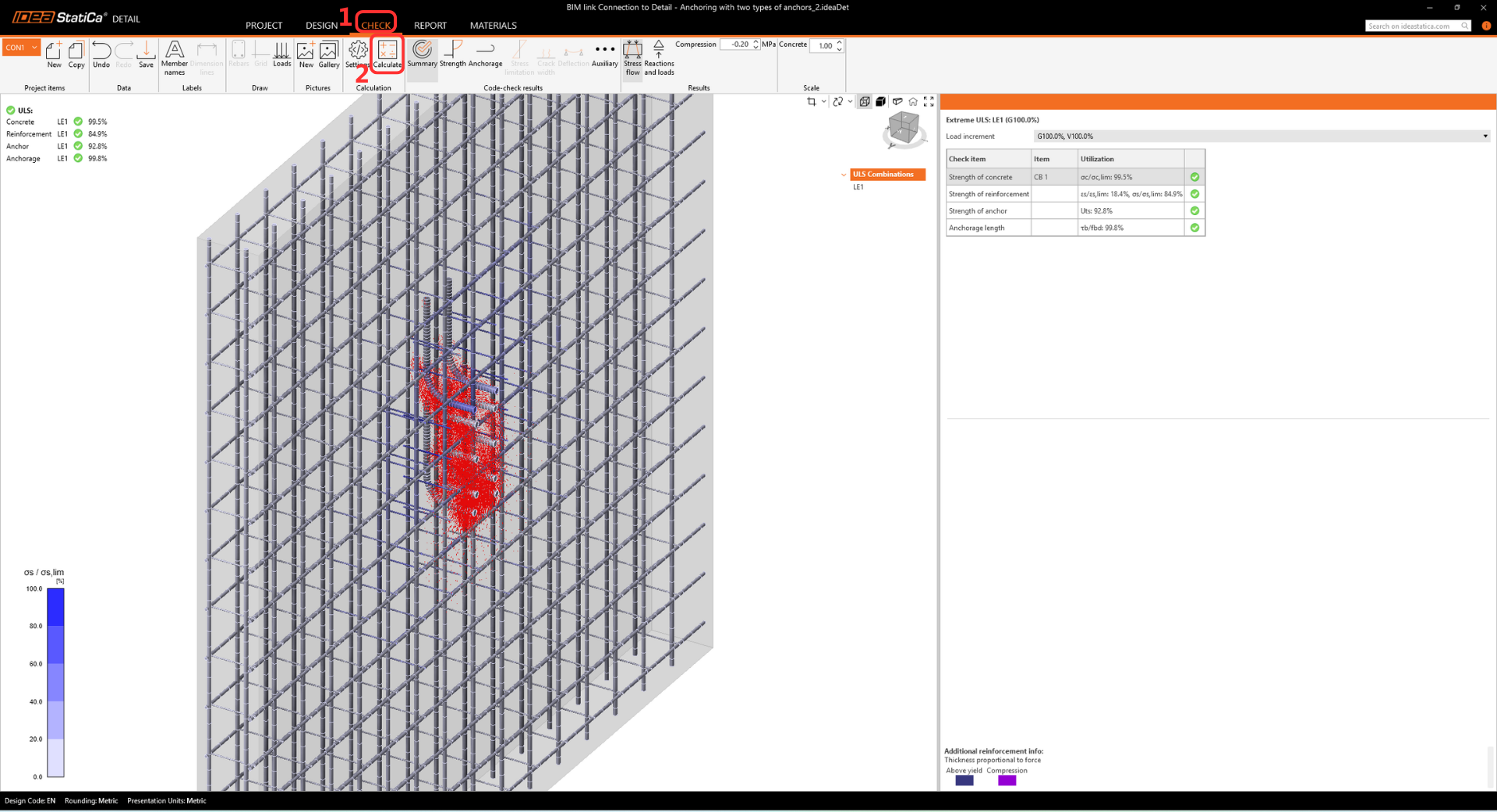The image size is (1497, 812).
Task: Select LE1 load combination
Action: 858,188
